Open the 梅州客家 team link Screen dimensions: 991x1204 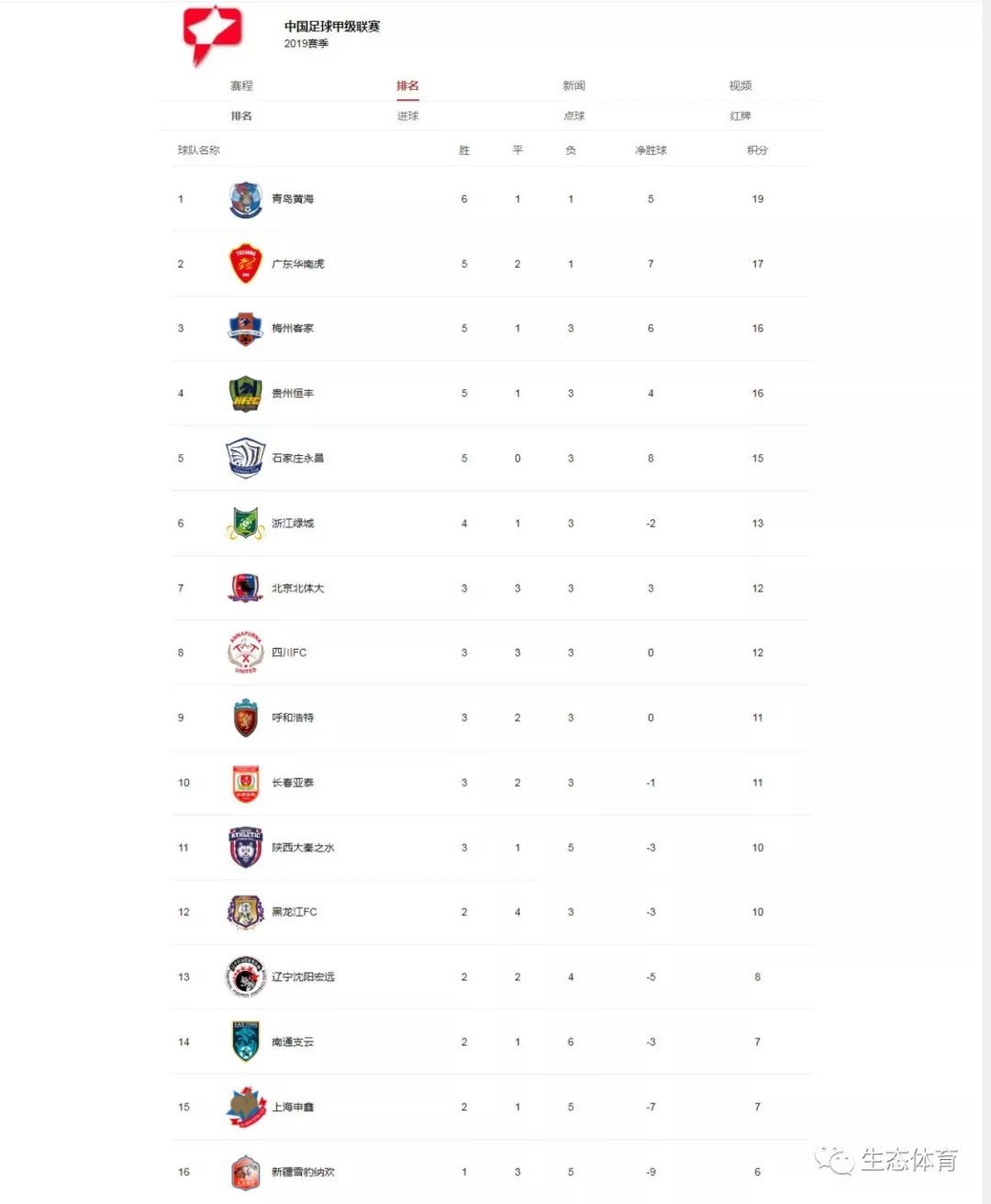(293, 329)
